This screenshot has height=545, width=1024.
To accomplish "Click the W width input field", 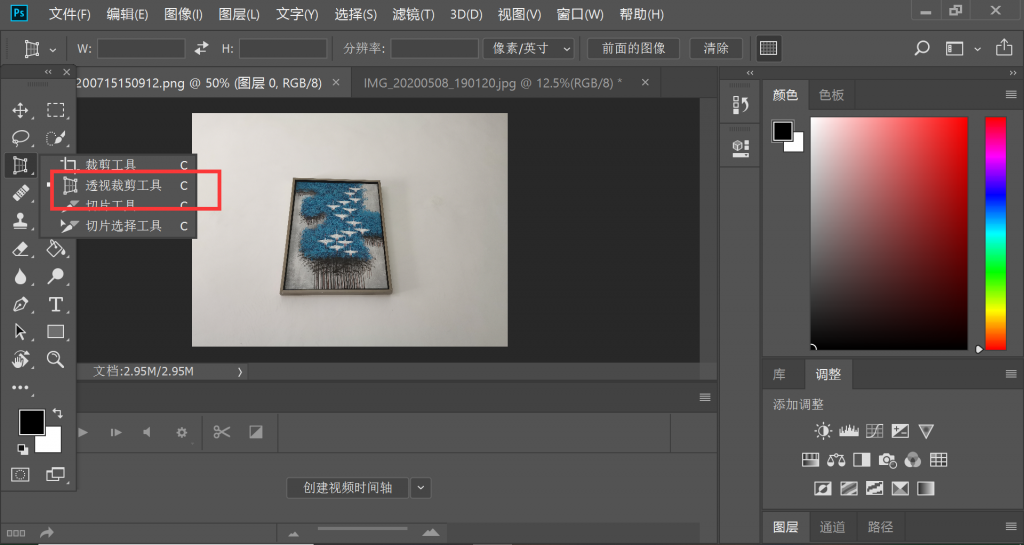I will [x=141, y=48].
